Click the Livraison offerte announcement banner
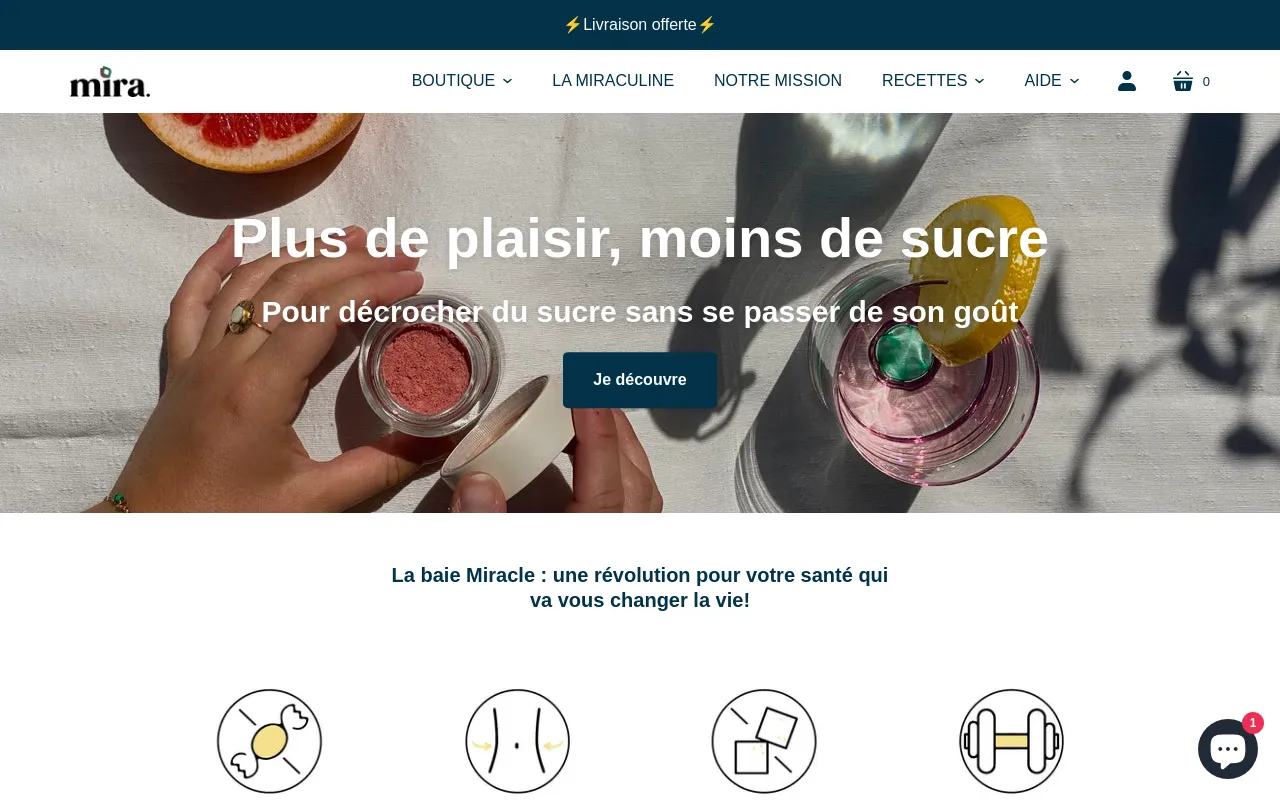Screen dimensions: 1280x800 [640, 25]
